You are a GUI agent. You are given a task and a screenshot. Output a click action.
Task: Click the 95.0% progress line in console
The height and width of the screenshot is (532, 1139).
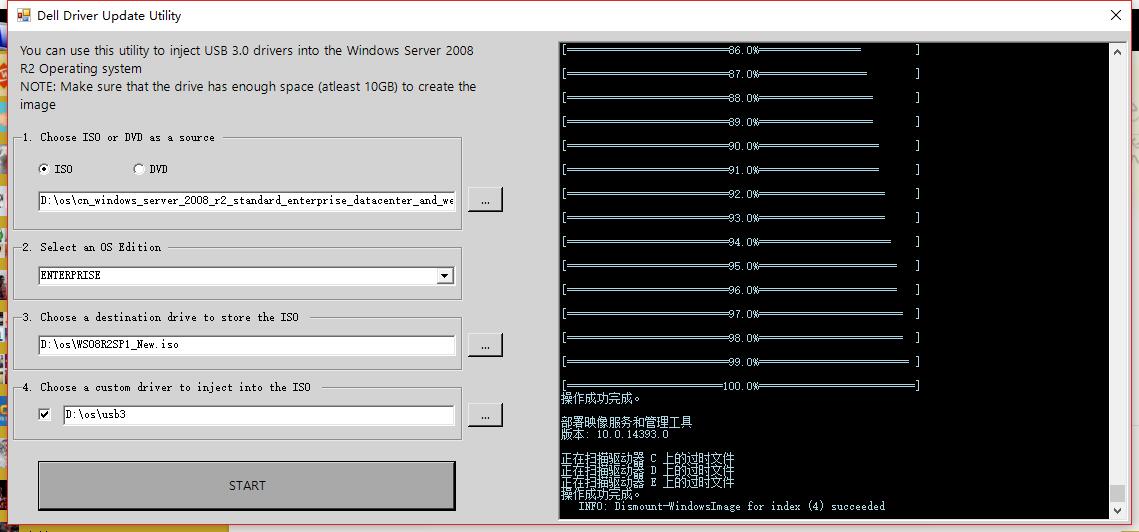click(x=741, y=265)
